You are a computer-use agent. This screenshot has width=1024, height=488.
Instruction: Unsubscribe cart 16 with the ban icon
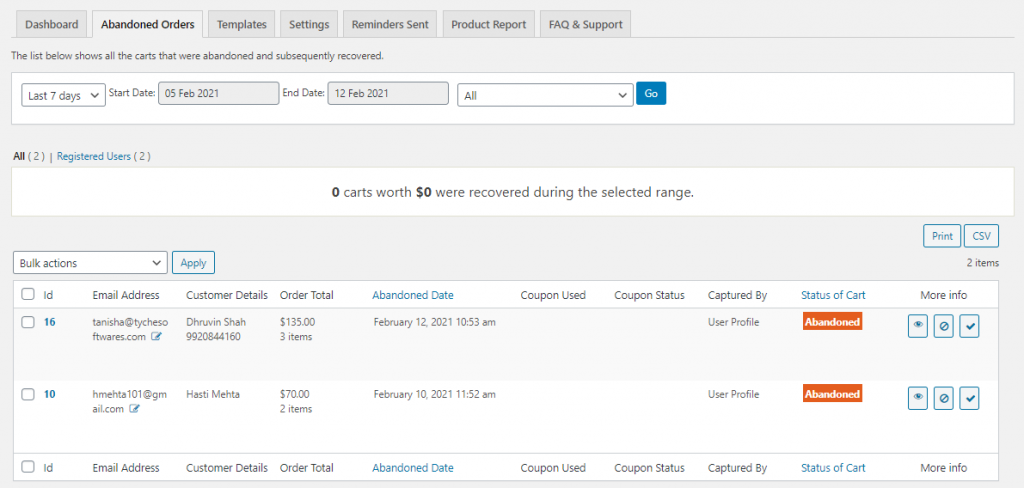point(943,327)
